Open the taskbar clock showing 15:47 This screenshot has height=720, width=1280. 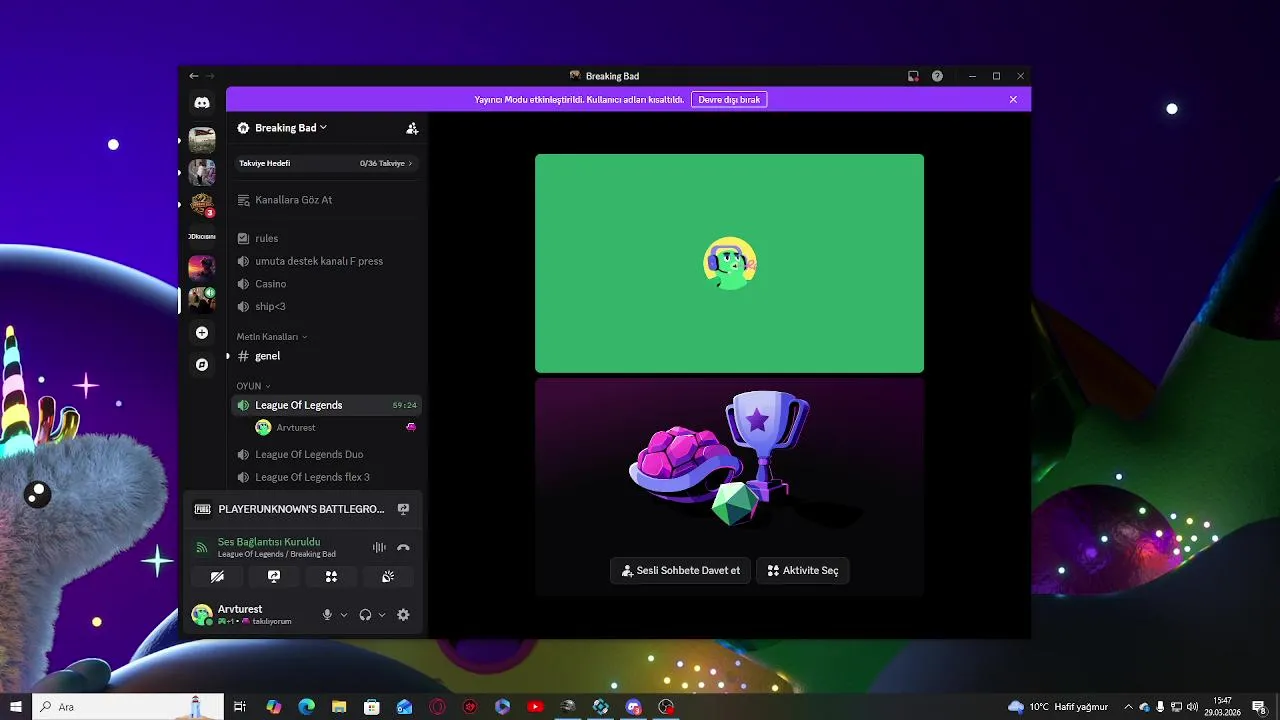tap(1222, 707)
